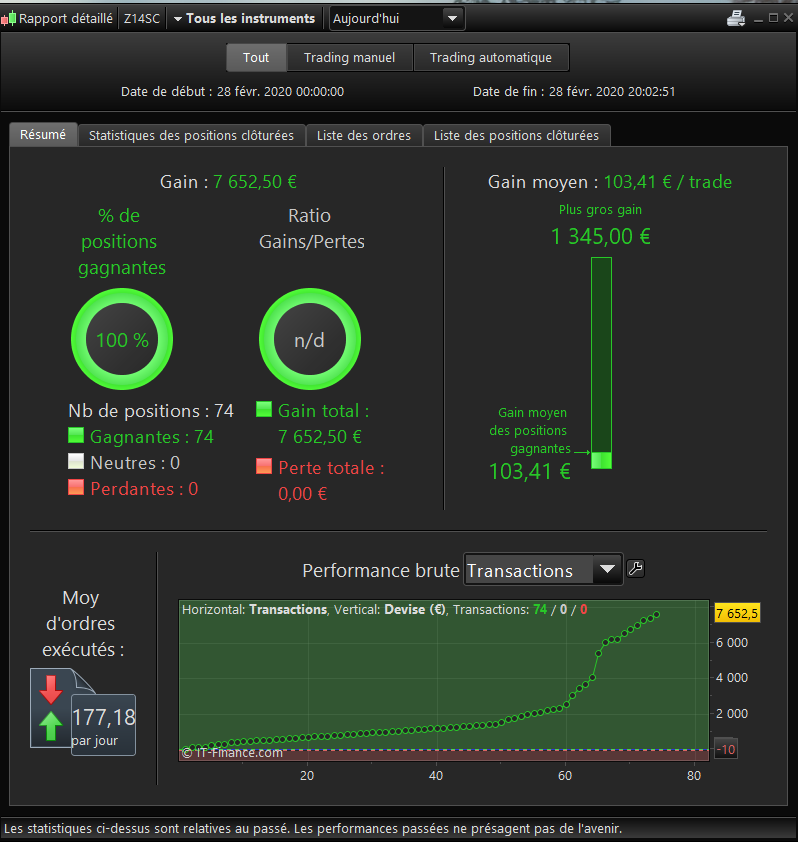
Task: Click the '177,18 par jour' value
Action: tap(104, 726)
